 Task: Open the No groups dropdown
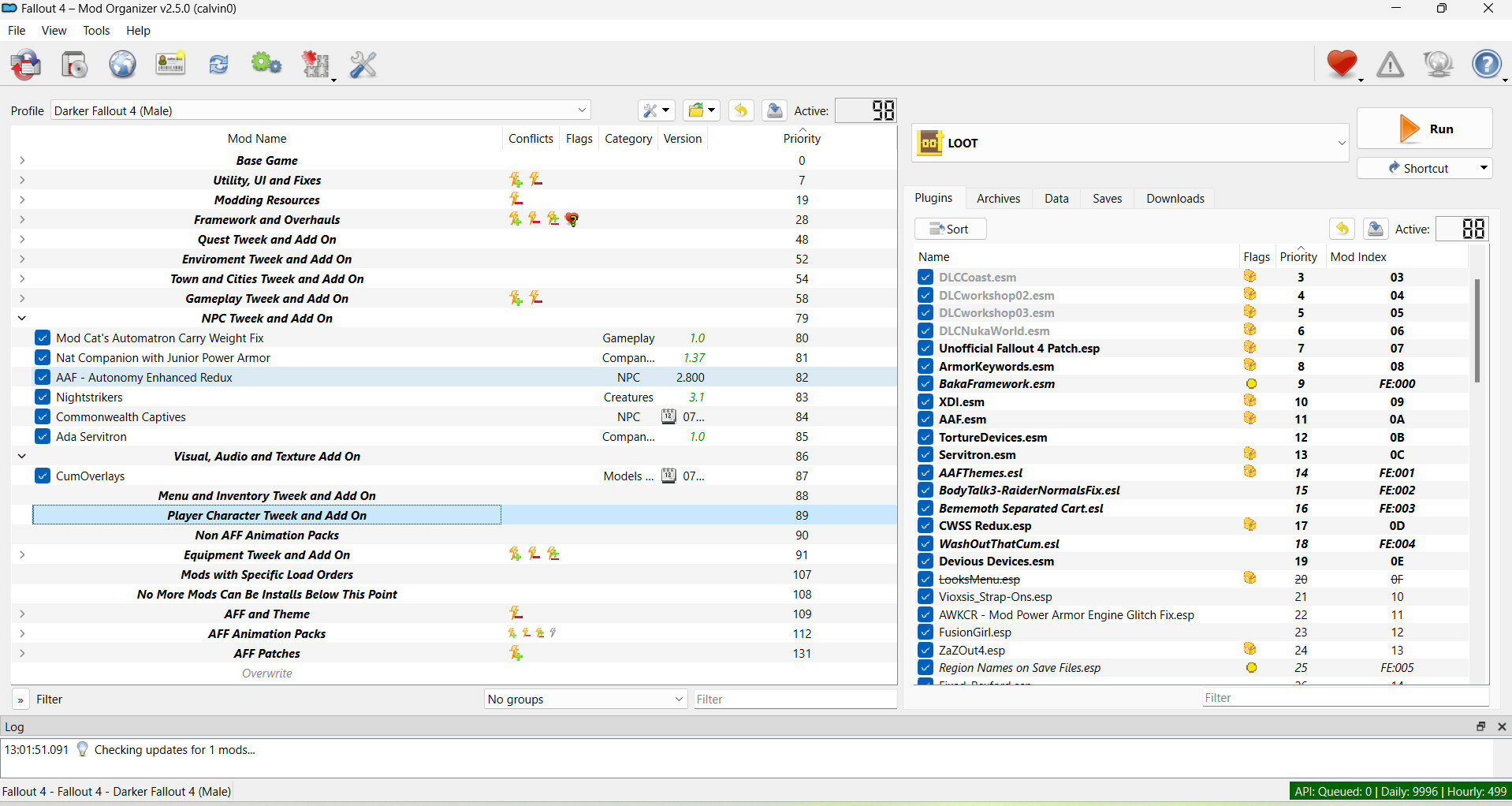pos(585,699)
